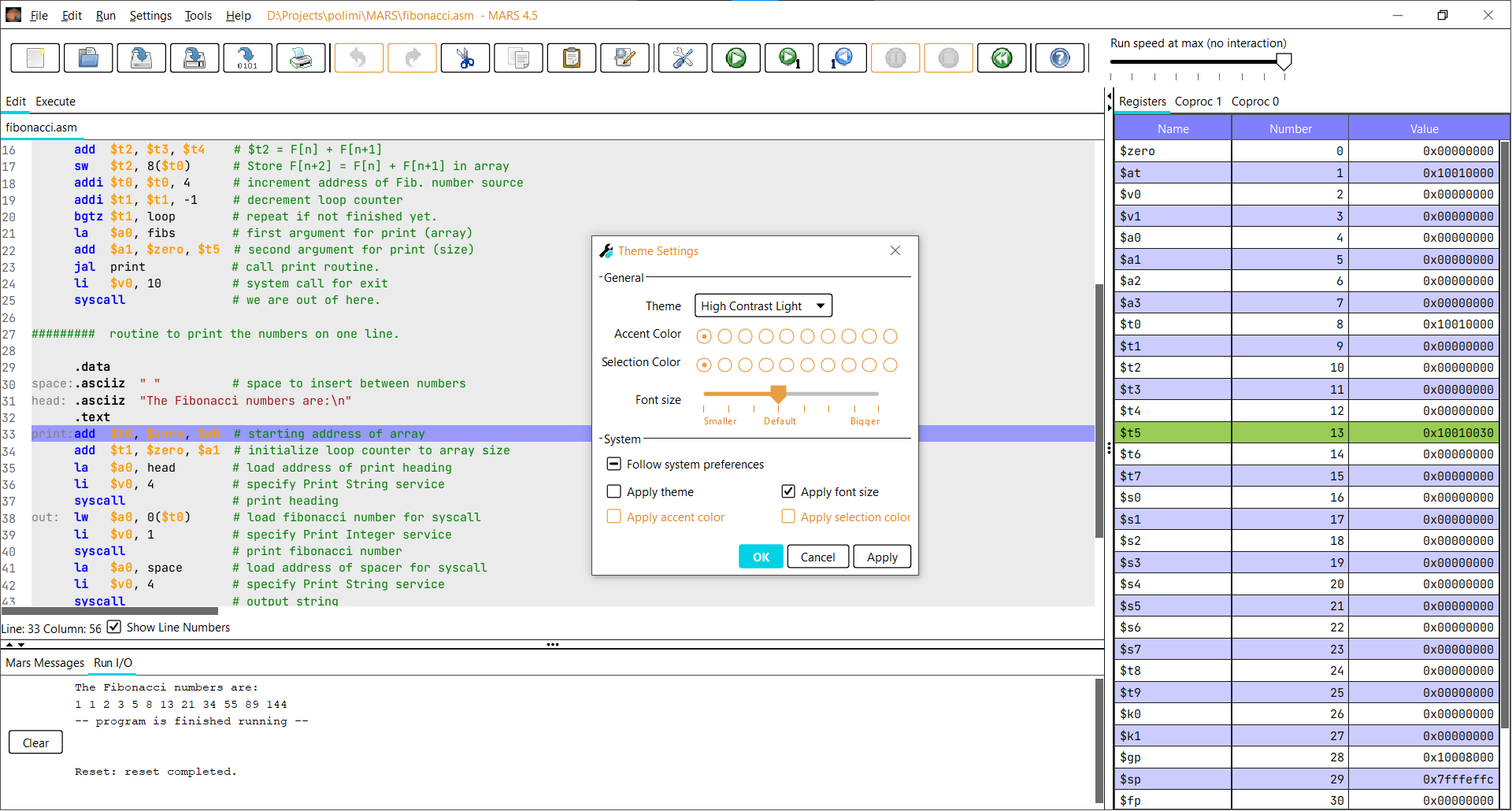Viewport: 1512px width, 811px height.
Task: Toggle Follow system preferences checkbox
Action: pyautogui.click(x=614, y=464)
